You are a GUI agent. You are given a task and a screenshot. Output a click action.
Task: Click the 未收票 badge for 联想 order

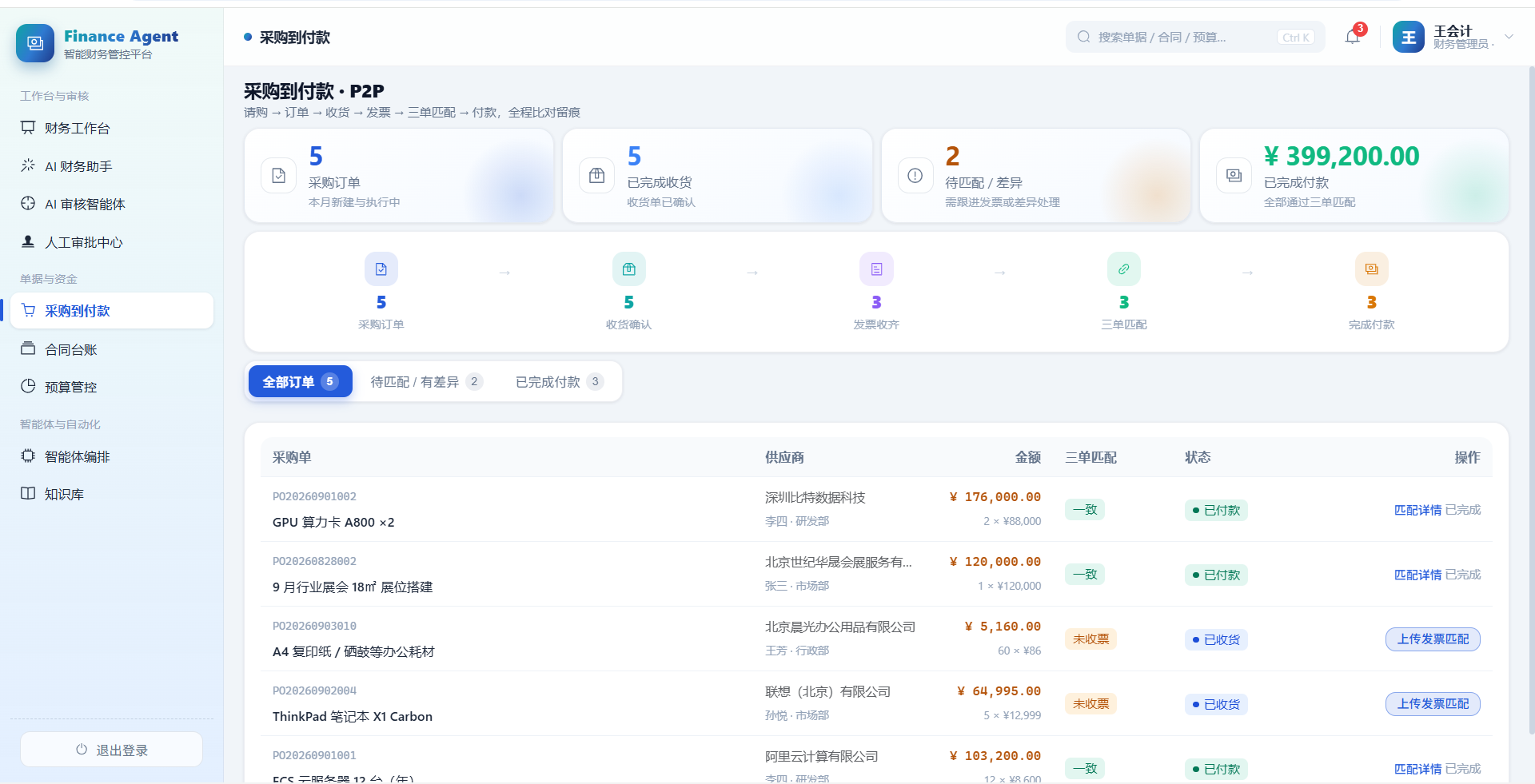1091,704
